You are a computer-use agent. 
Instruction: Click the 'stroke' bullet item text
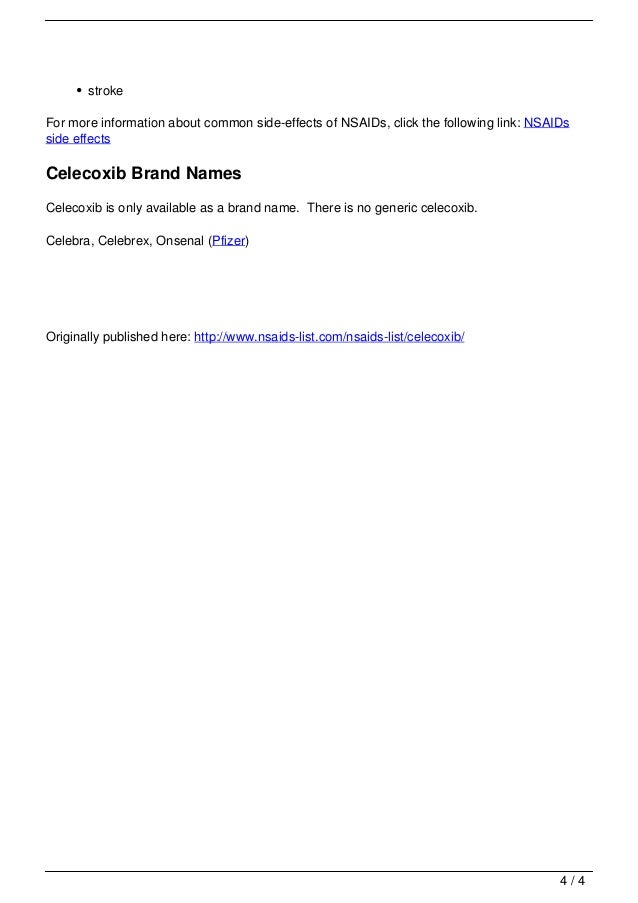(x=105, y=91)
